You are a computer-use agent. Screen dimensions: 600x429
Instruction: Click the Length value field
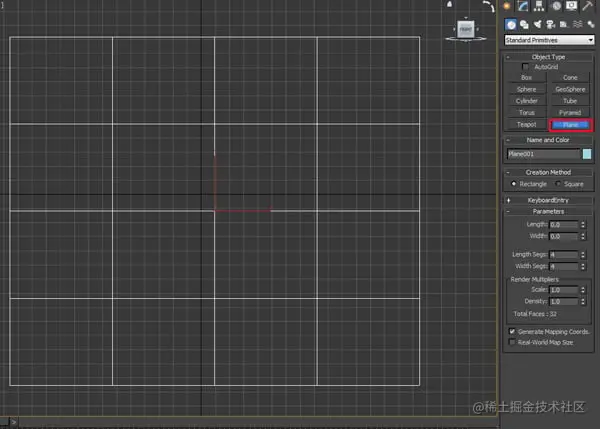pyautogui.click(x=564, y=225)
